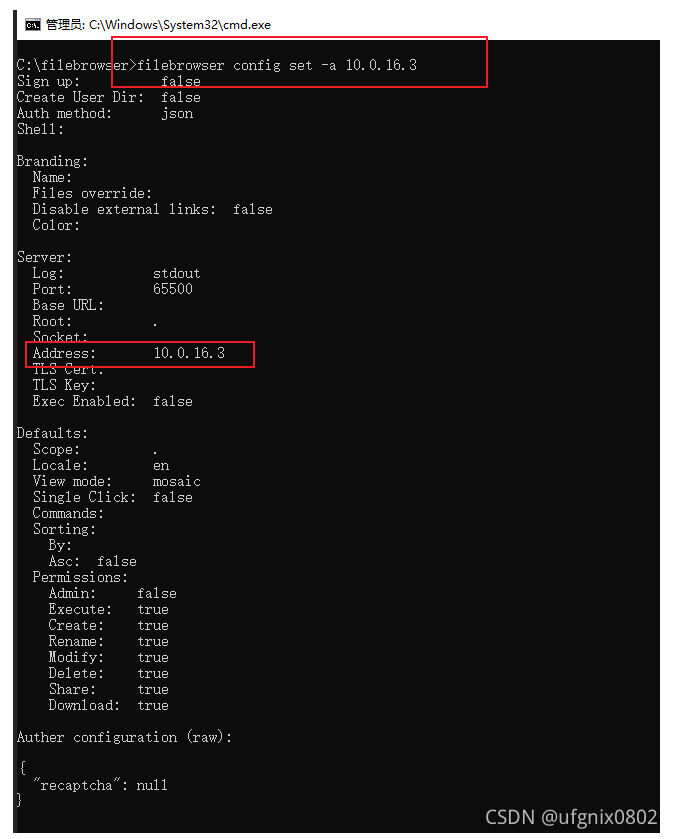
Task: Click the Sign up false value
Action: point(180,81)
